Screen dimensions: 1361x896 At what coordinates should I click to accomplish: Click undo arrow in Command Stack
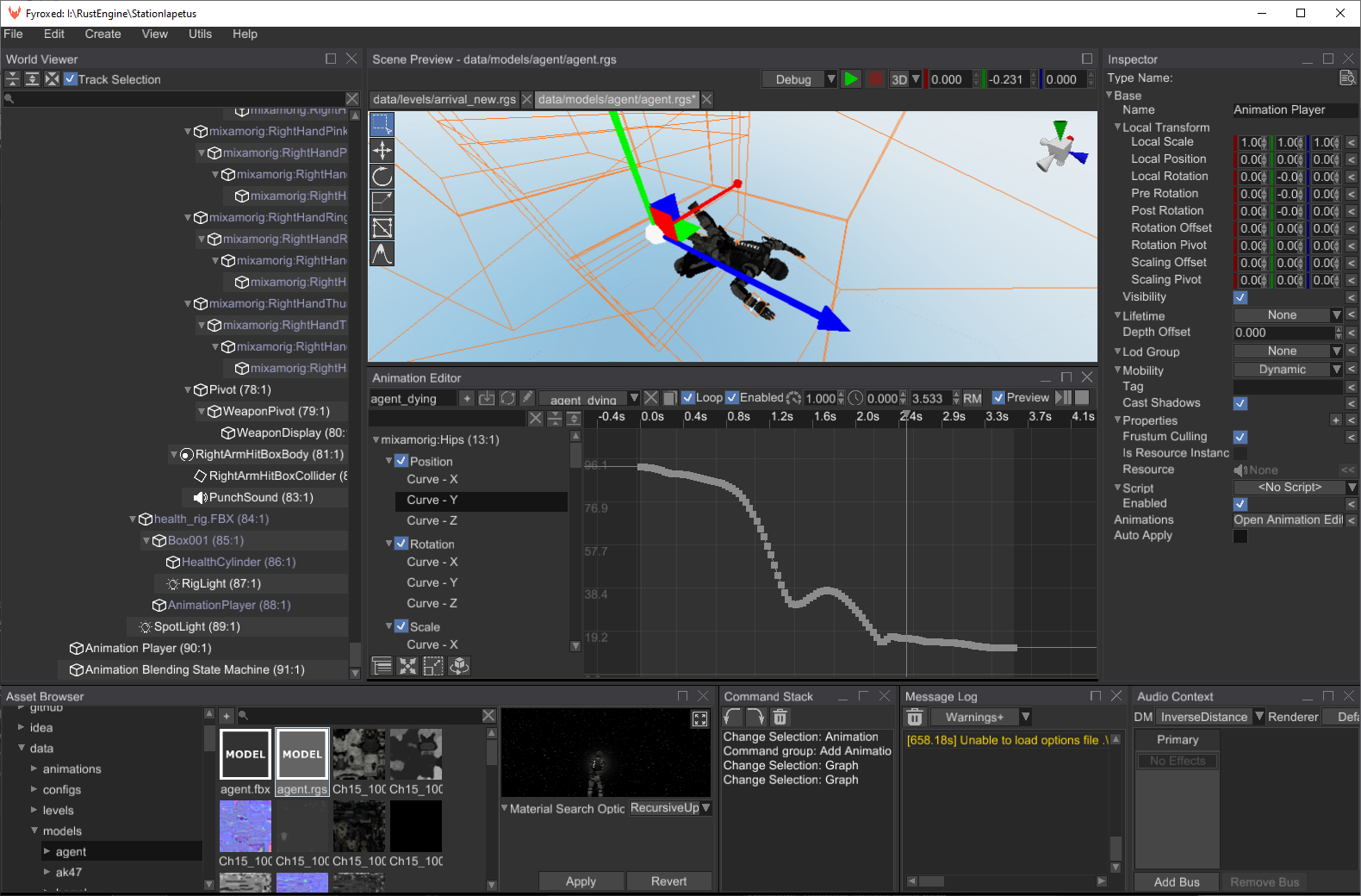[x=733, y=717]
